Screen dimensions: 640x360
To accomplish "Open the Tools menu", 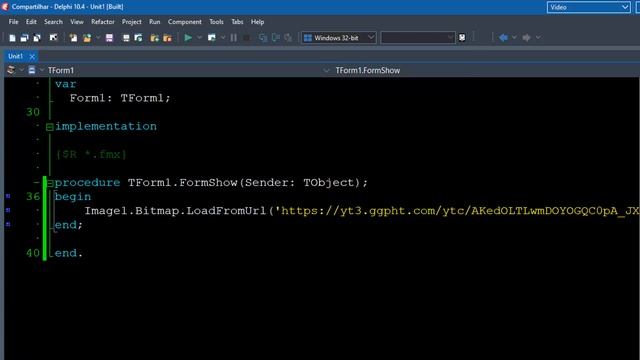I will tap(216, 22).
